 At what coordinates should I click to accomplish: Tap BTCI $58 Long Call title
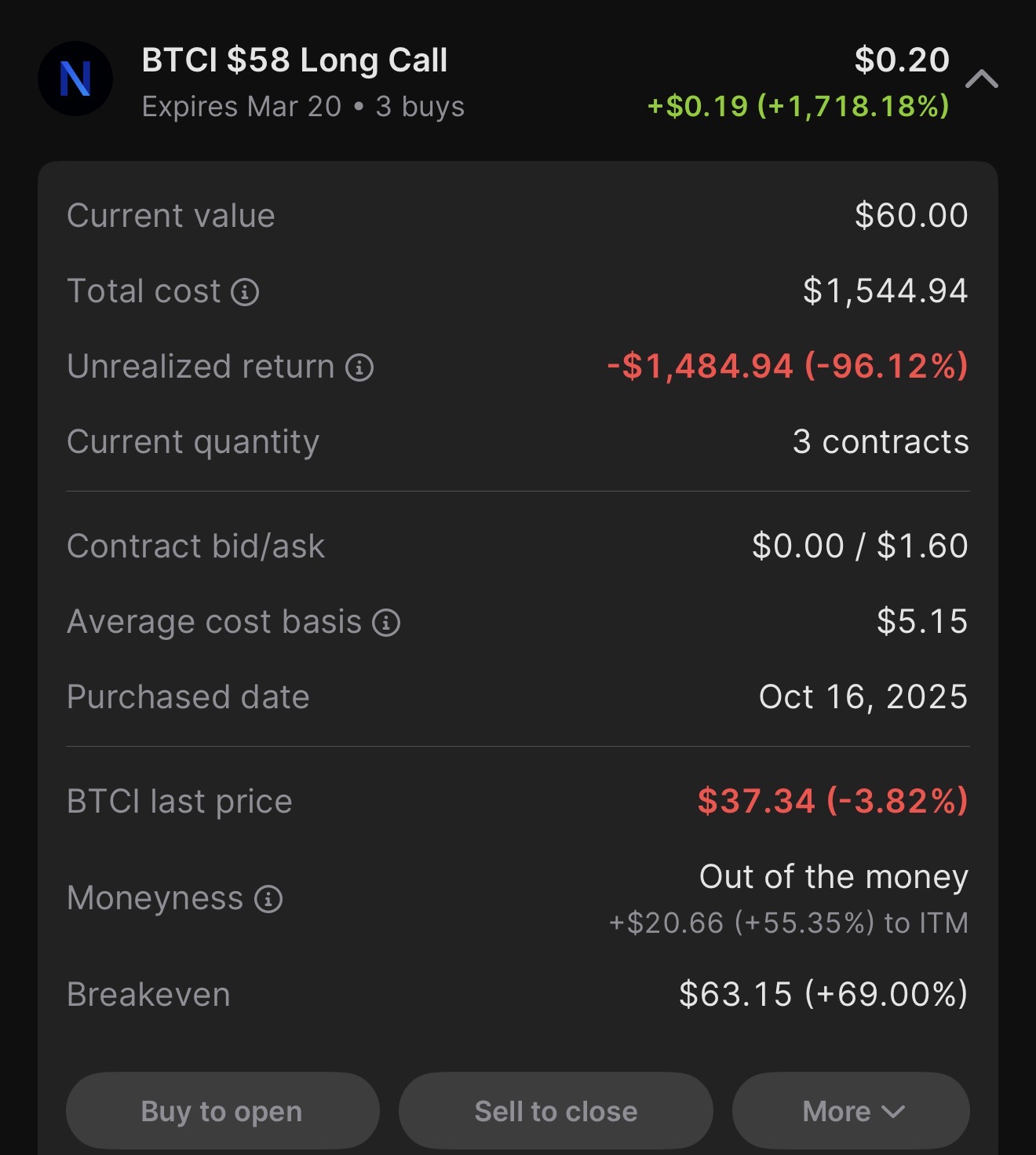click(294, 60)
